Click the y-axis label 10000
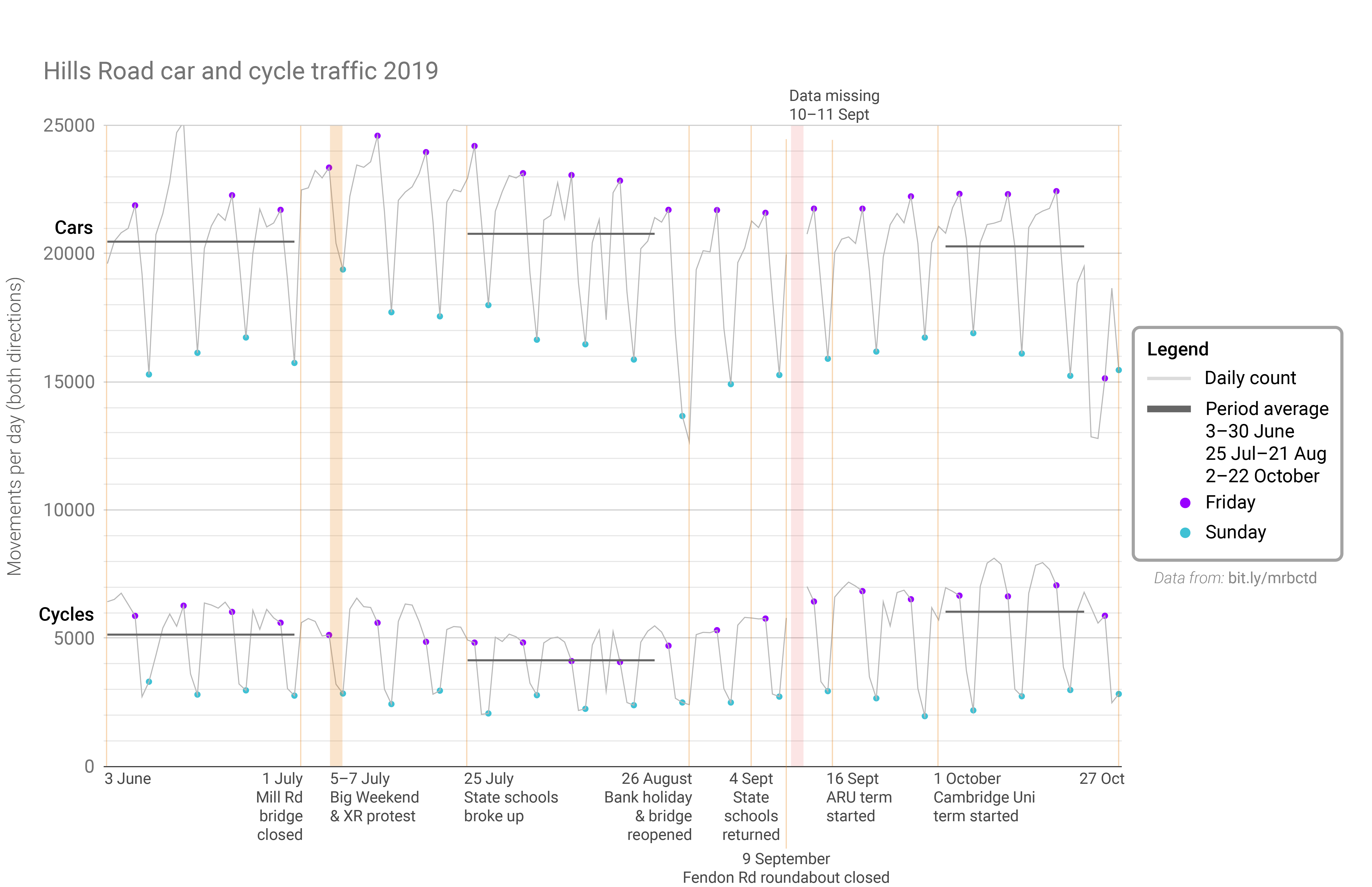Image resolution: width=1372 pixels, height=887 pixels. pos(69,510)
